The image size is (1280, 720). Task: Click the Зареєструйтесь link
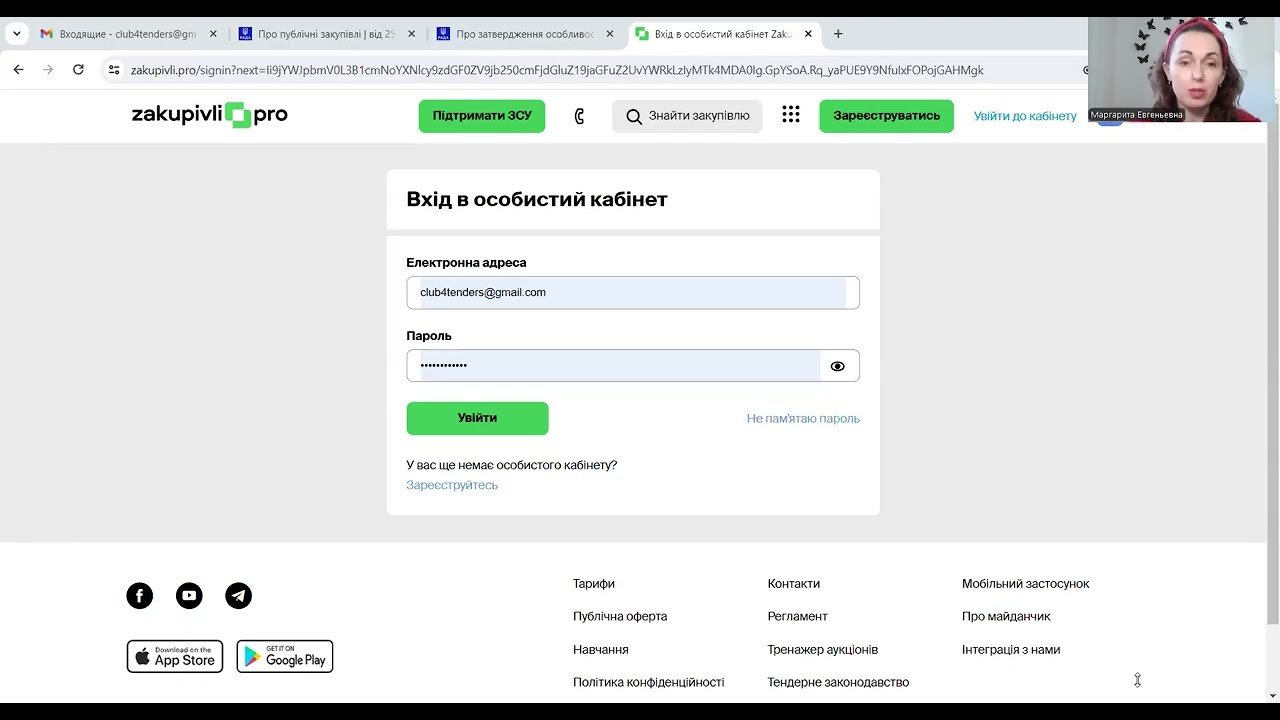[x=452, y=485]
